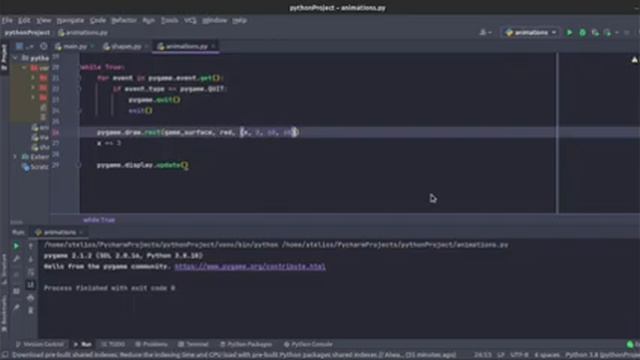Open the user account dropdown in toolbar
640x360 pixels.
point(485,32)
